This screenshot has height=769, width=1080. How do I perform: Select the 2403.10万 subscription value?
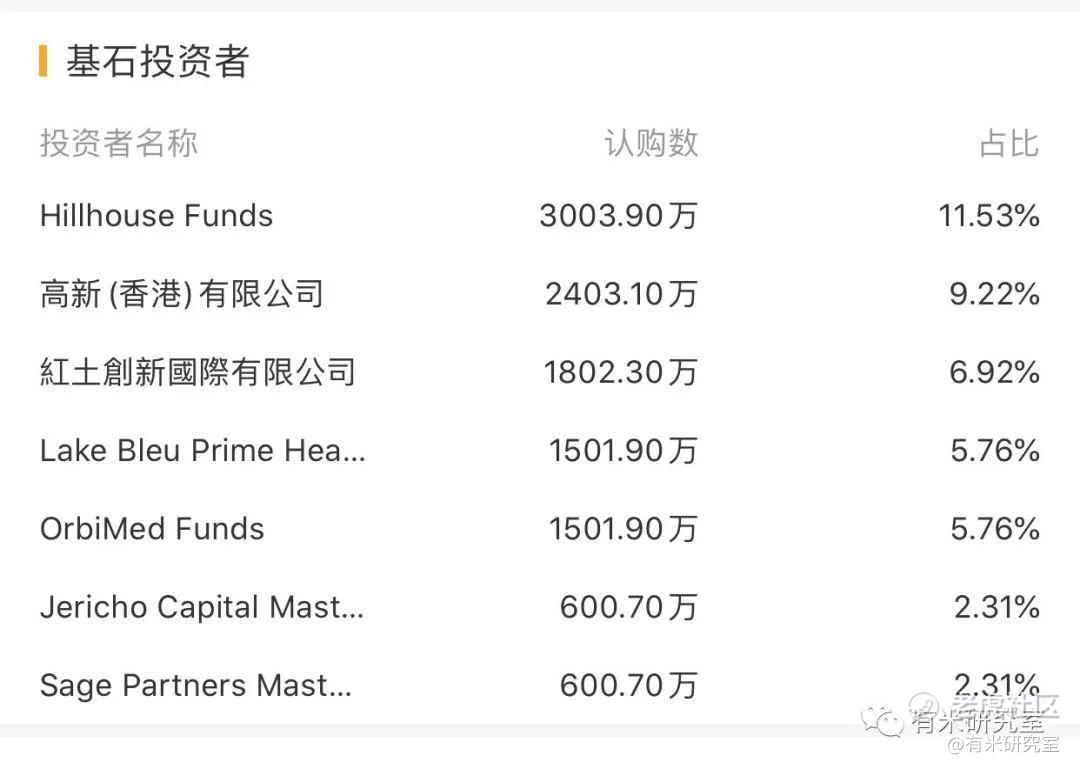pyautogui.click(x=621, y=294)
